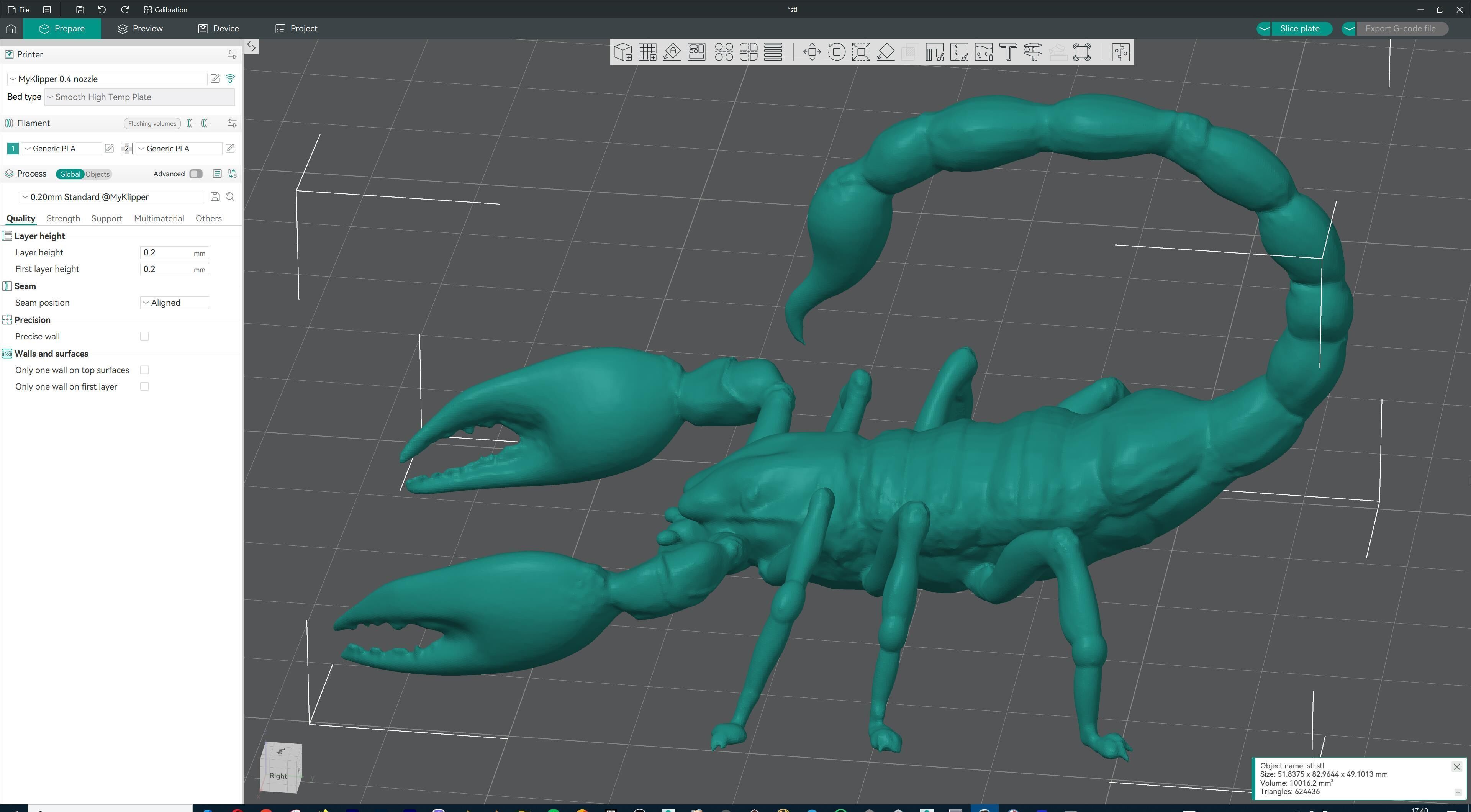The height and width of the screenshot is (812, 1471).
Task: Click filament 1 teal color swatch
Action: (x=13, y=149)
